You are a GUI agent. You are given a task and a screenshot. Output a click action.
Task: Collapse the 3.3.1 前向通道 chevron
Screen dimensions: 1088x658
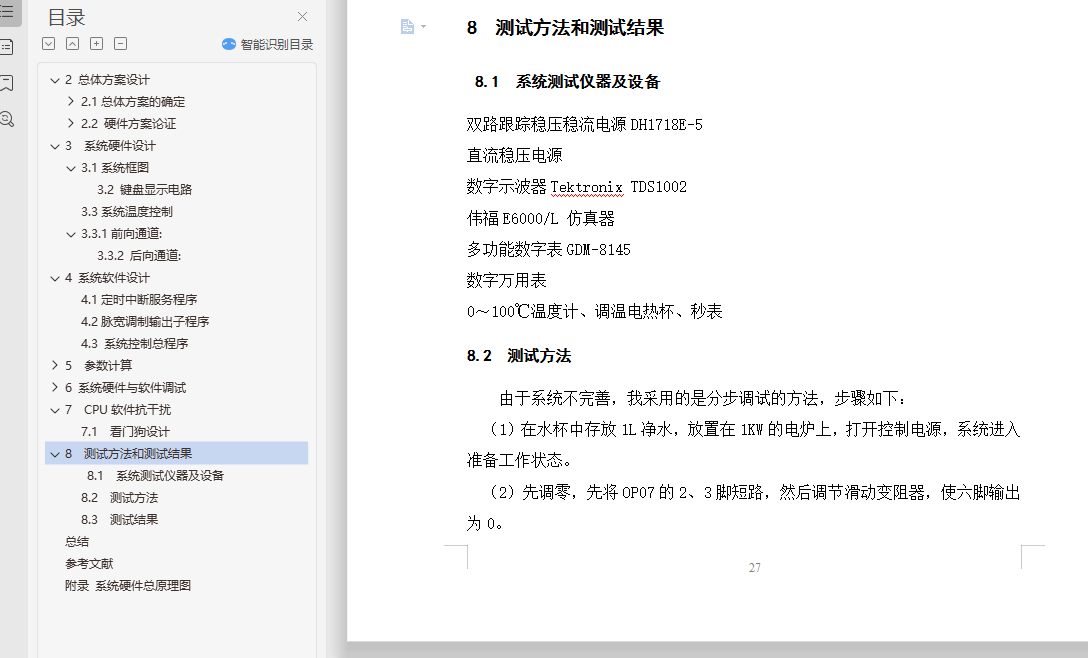71,234
